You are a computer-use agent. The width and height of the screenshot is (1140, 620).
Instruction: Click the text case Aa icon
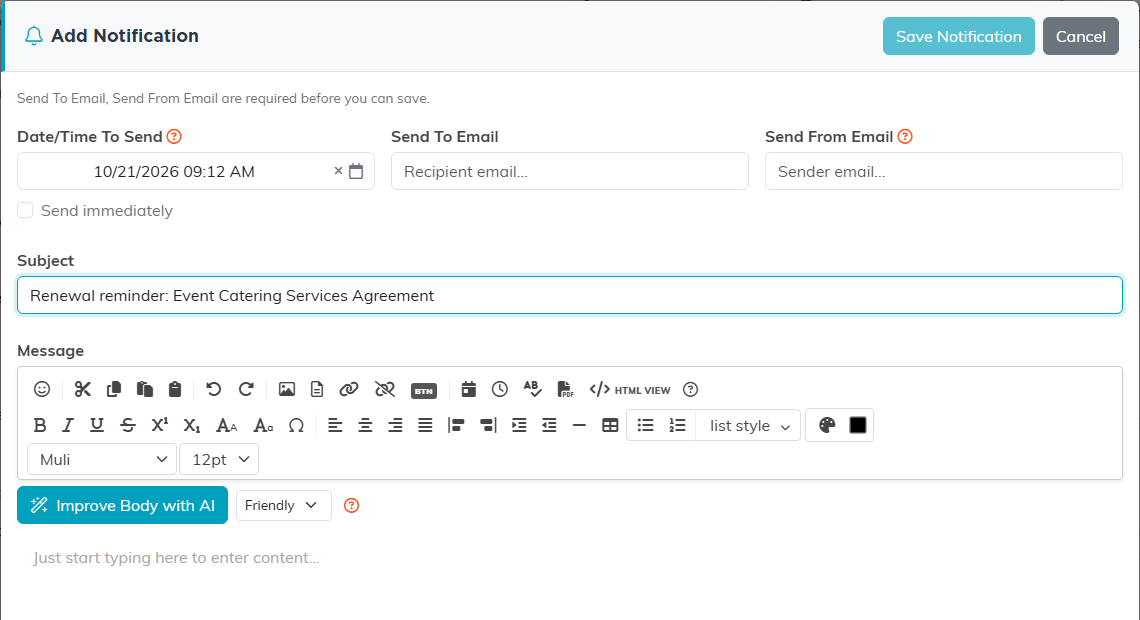(x=262, y=425)
